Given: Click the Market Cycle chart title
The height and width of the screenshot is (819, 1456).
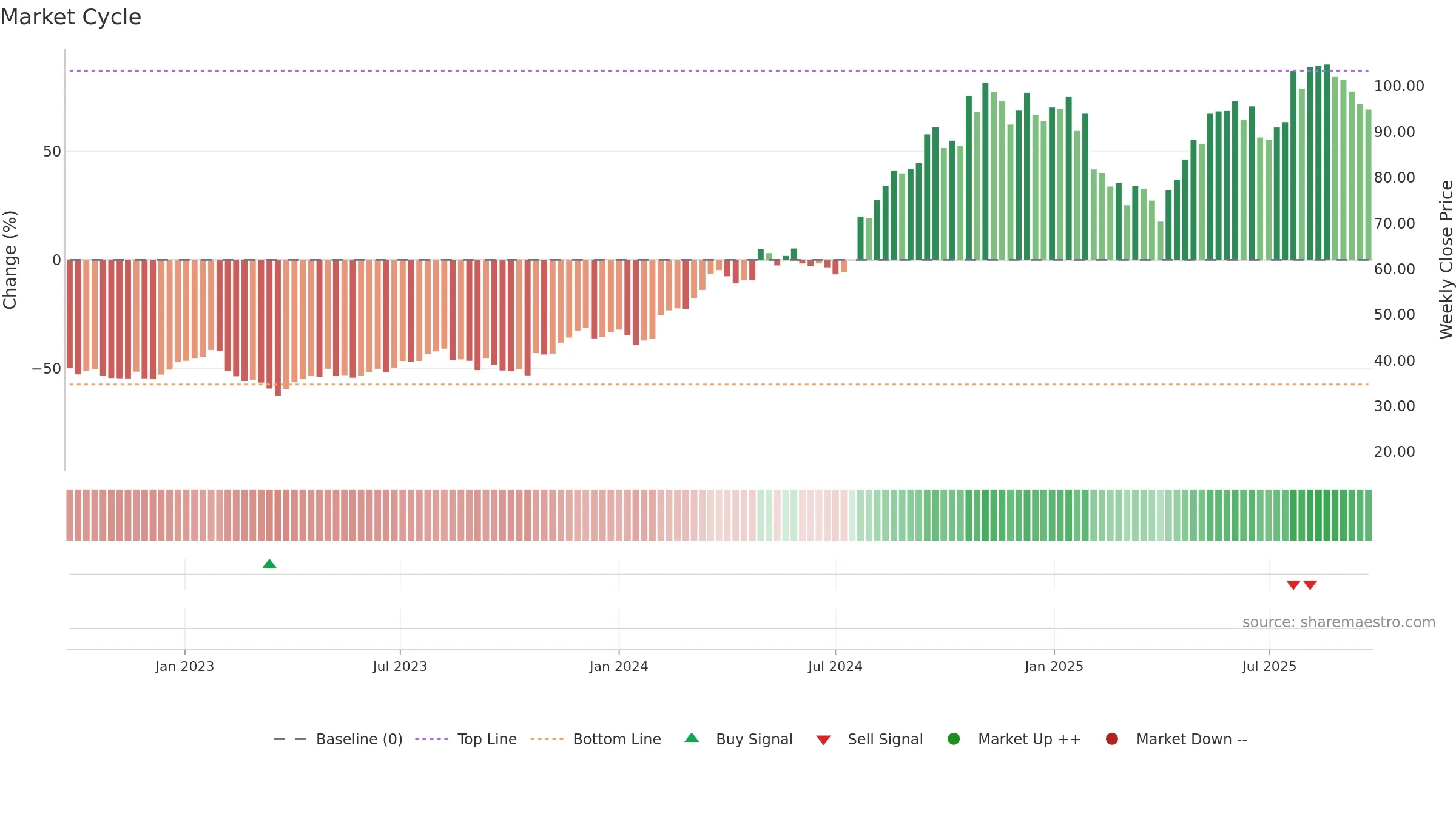Looking at the screenshot, I should (71, 17).
